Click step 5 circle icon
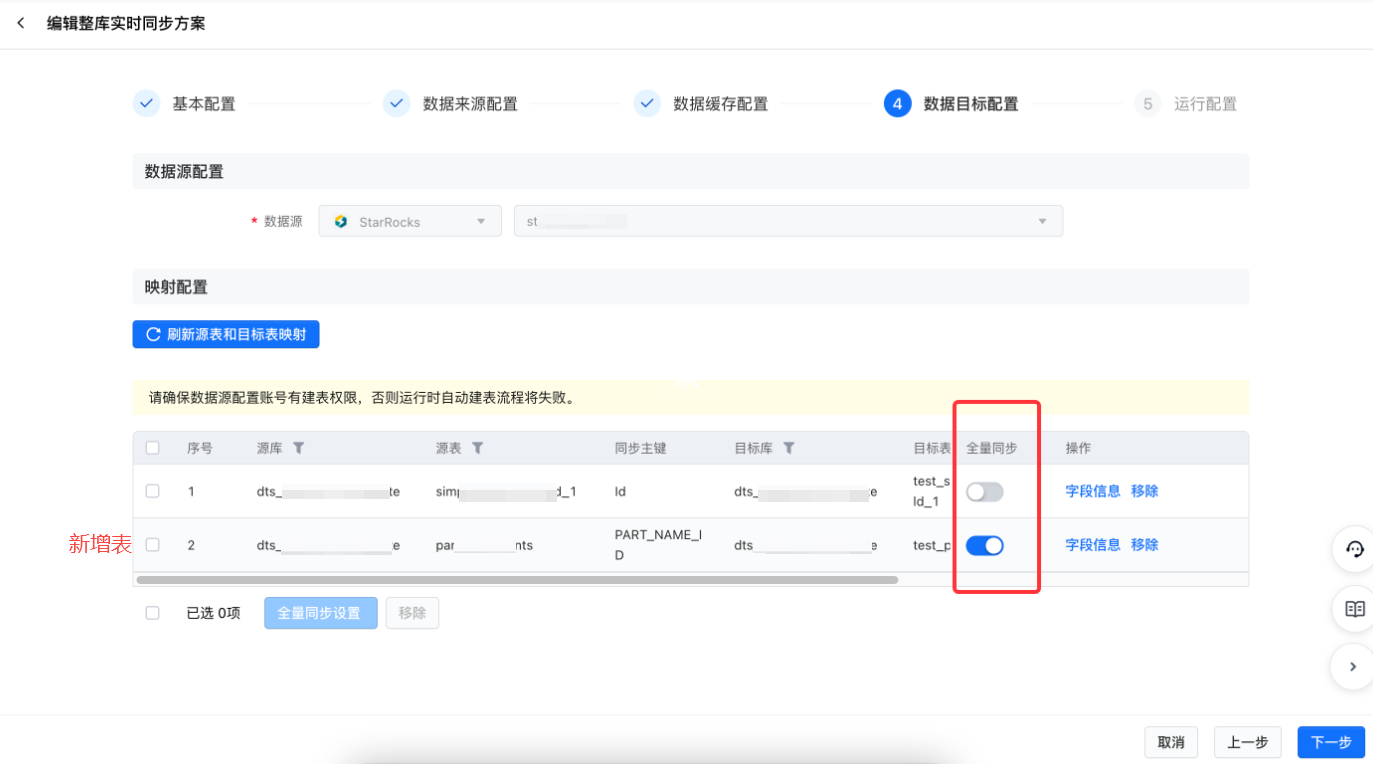 coord(1147,104)
